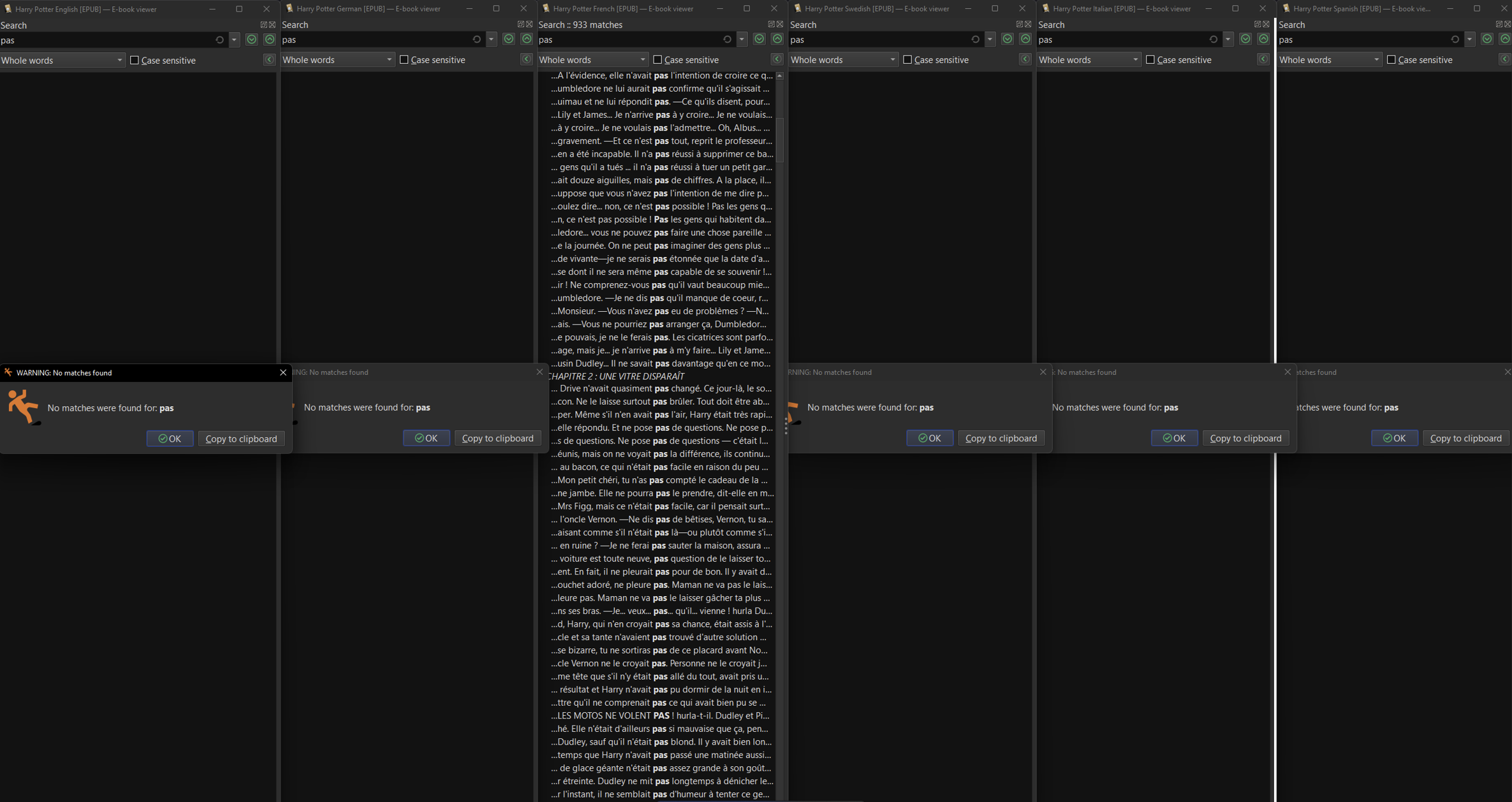Close the Italian viewer warning dialog
Image resolution: width=1512 pixels, height=802 pixels.
1288,372
